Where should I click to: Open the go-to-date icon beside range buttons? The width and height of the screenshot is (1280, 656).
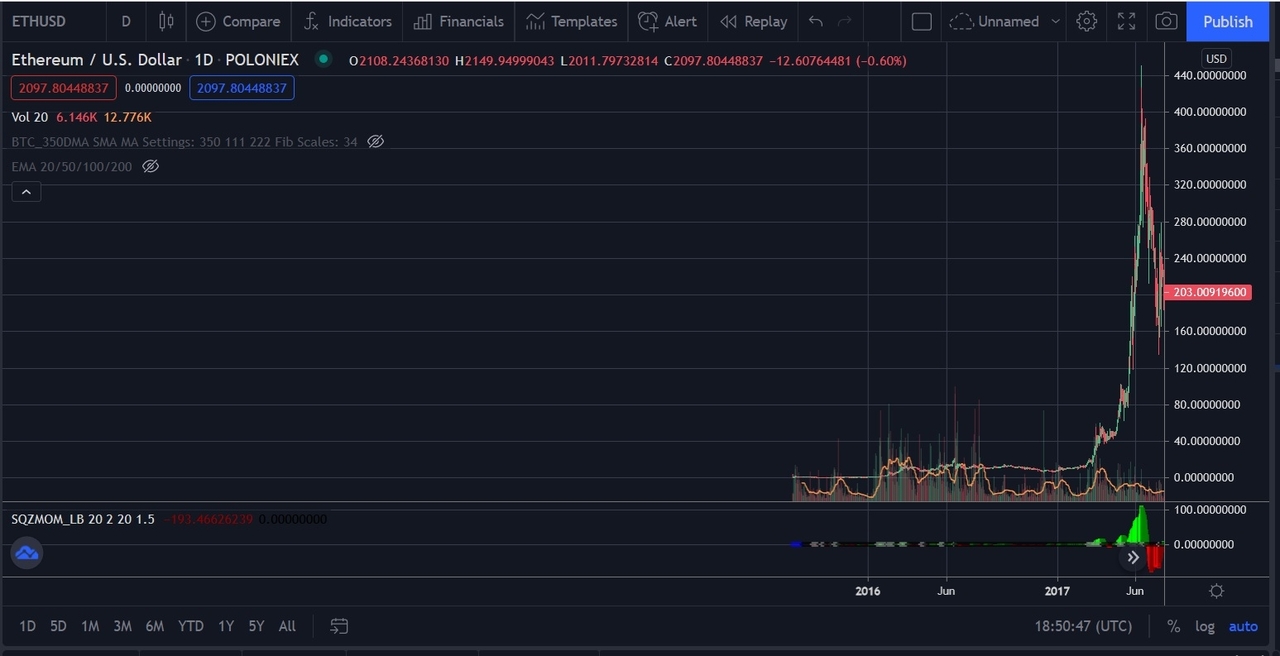(339, 626)
